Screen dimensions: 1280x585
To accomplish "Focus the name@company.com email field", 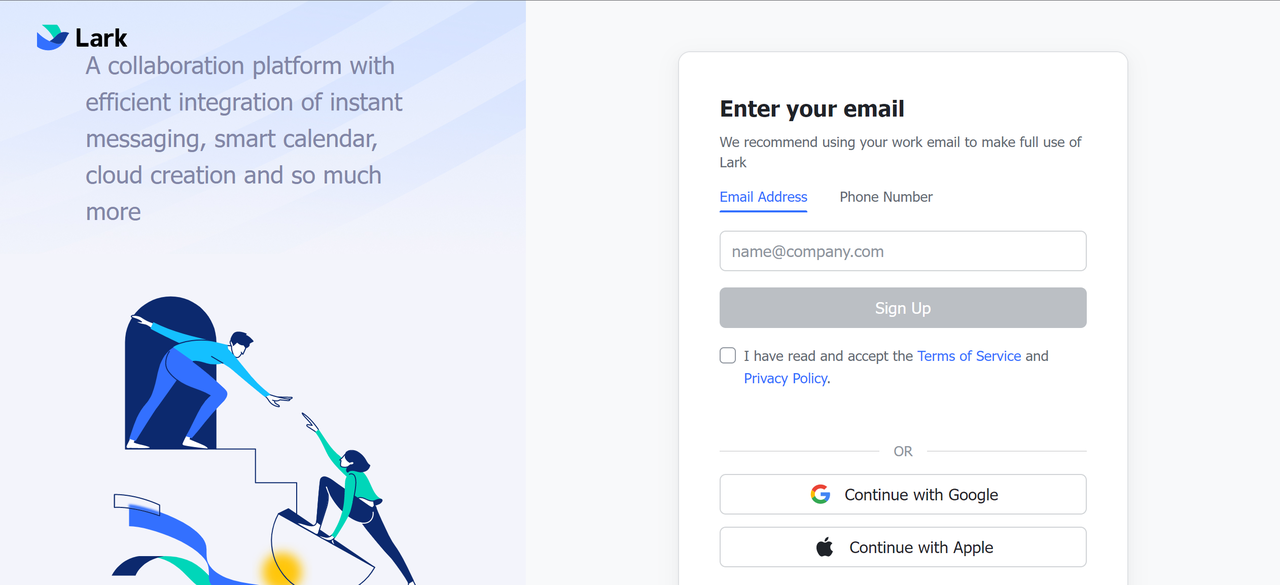I will coord(903,251).
